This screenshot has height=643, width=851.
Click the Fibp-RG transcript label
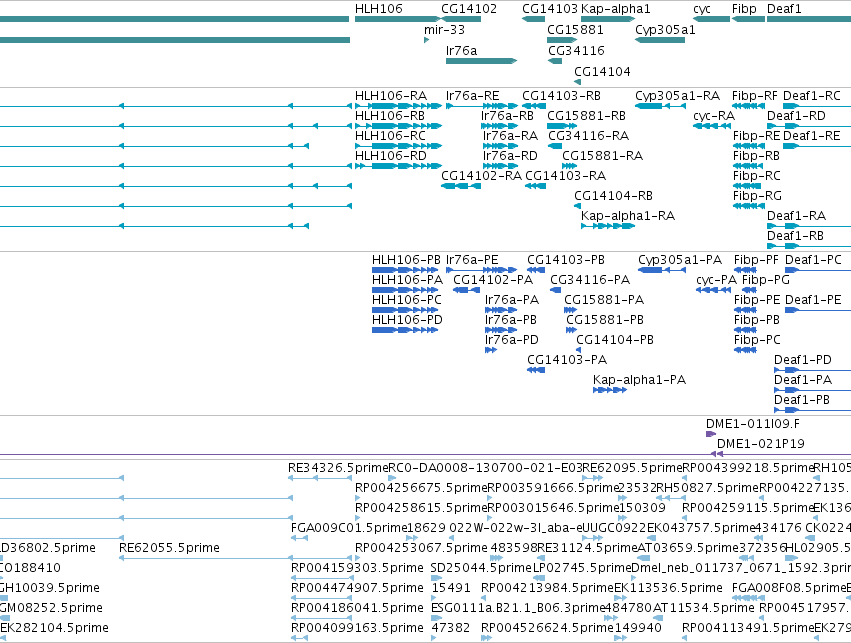[x=757, y=196]
